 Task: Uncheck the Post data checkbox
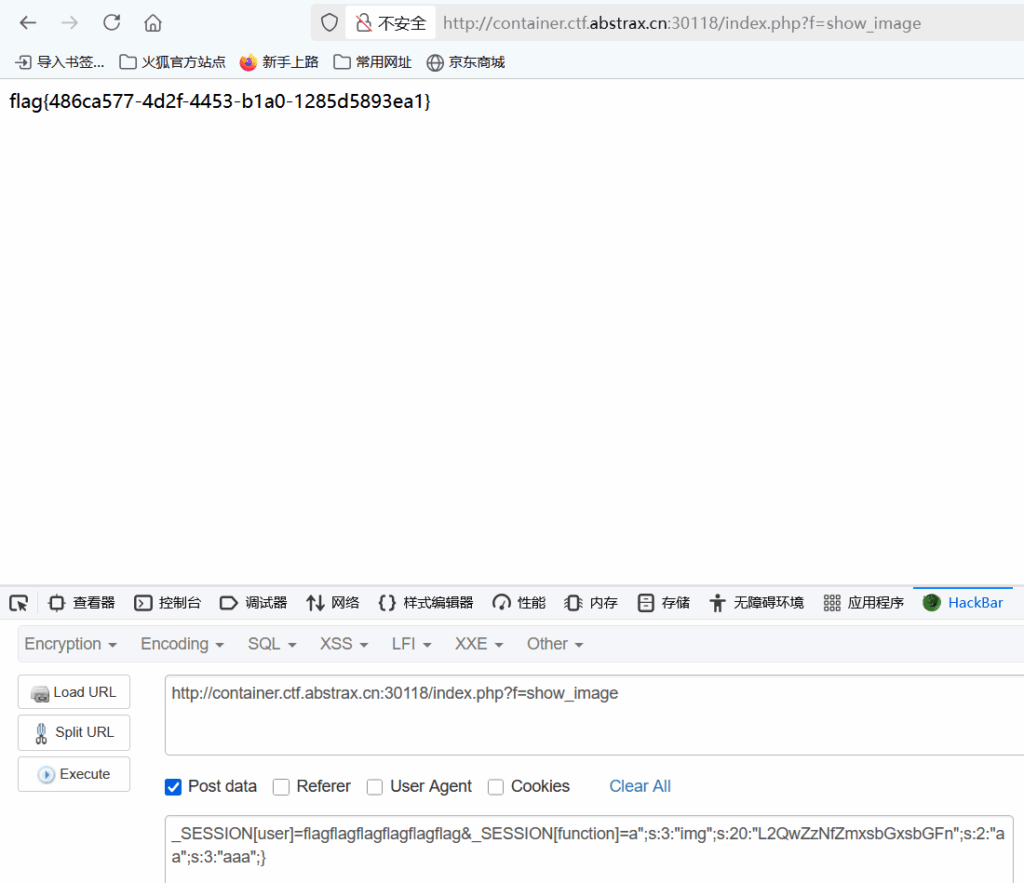tap(173, 787)
